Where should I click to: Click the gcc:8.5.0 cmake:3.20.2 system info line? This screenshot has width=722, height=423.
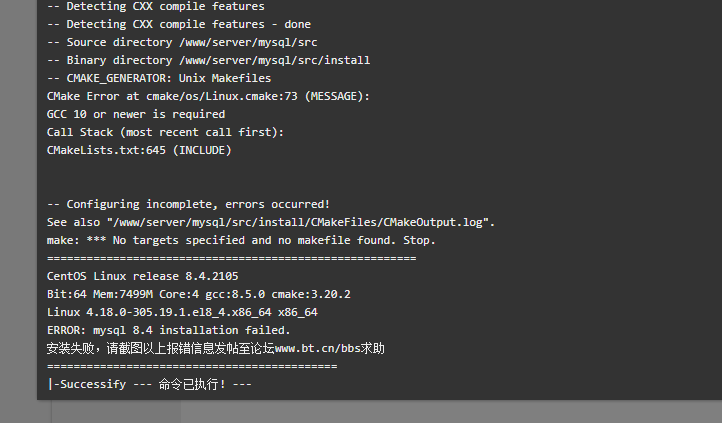(198, 294)
